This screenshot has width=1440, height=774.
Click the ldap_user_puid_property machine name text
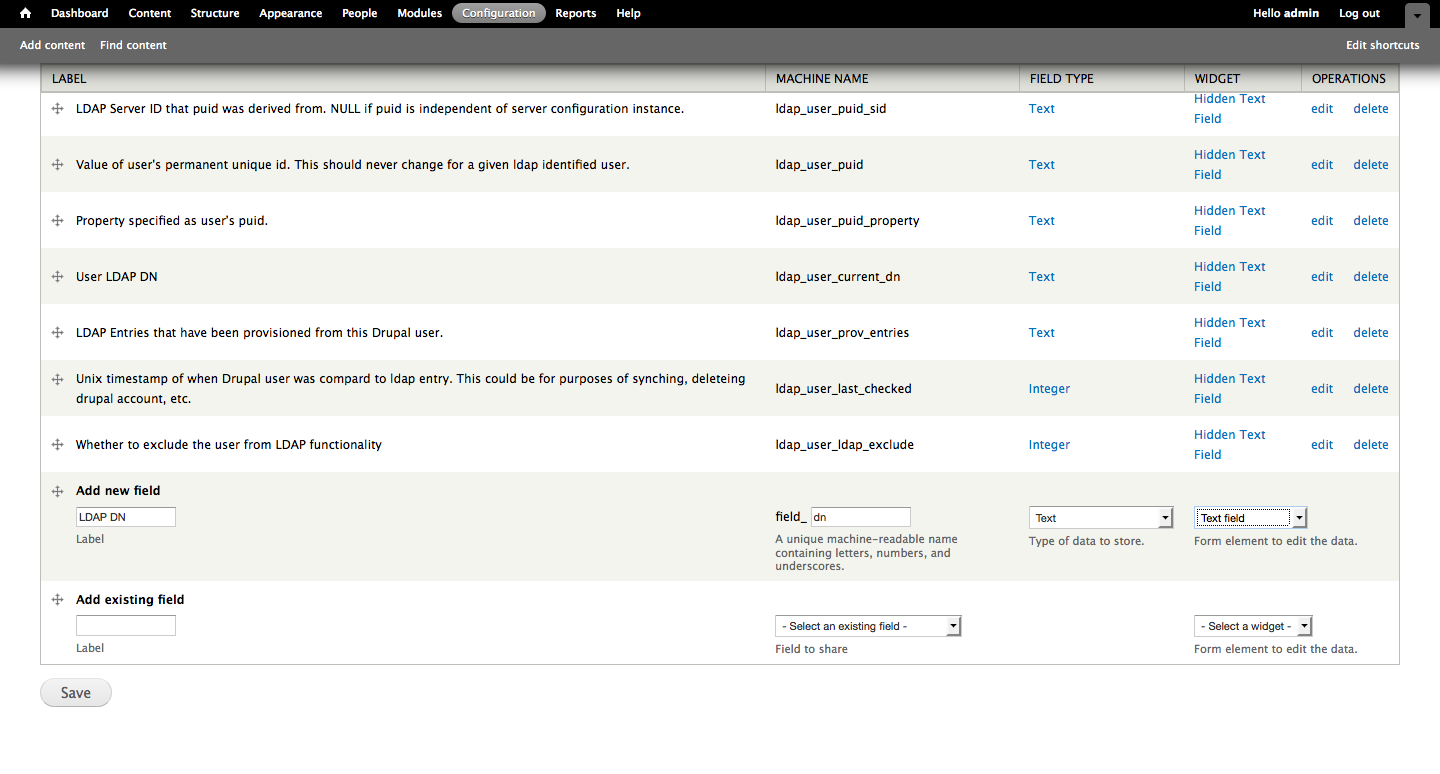[848, 221]
